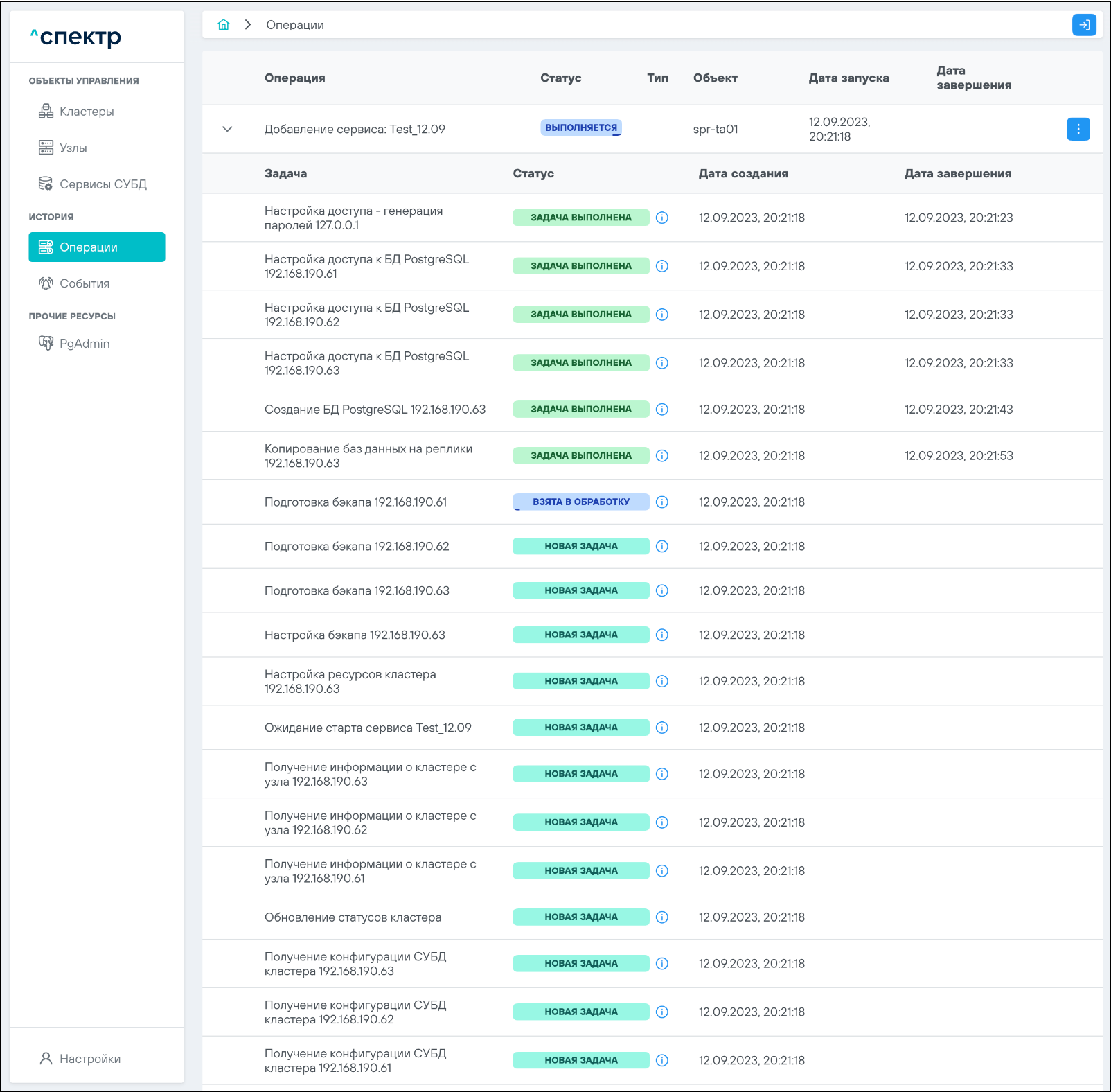Click the Спектр logo

tap(76, 37)
